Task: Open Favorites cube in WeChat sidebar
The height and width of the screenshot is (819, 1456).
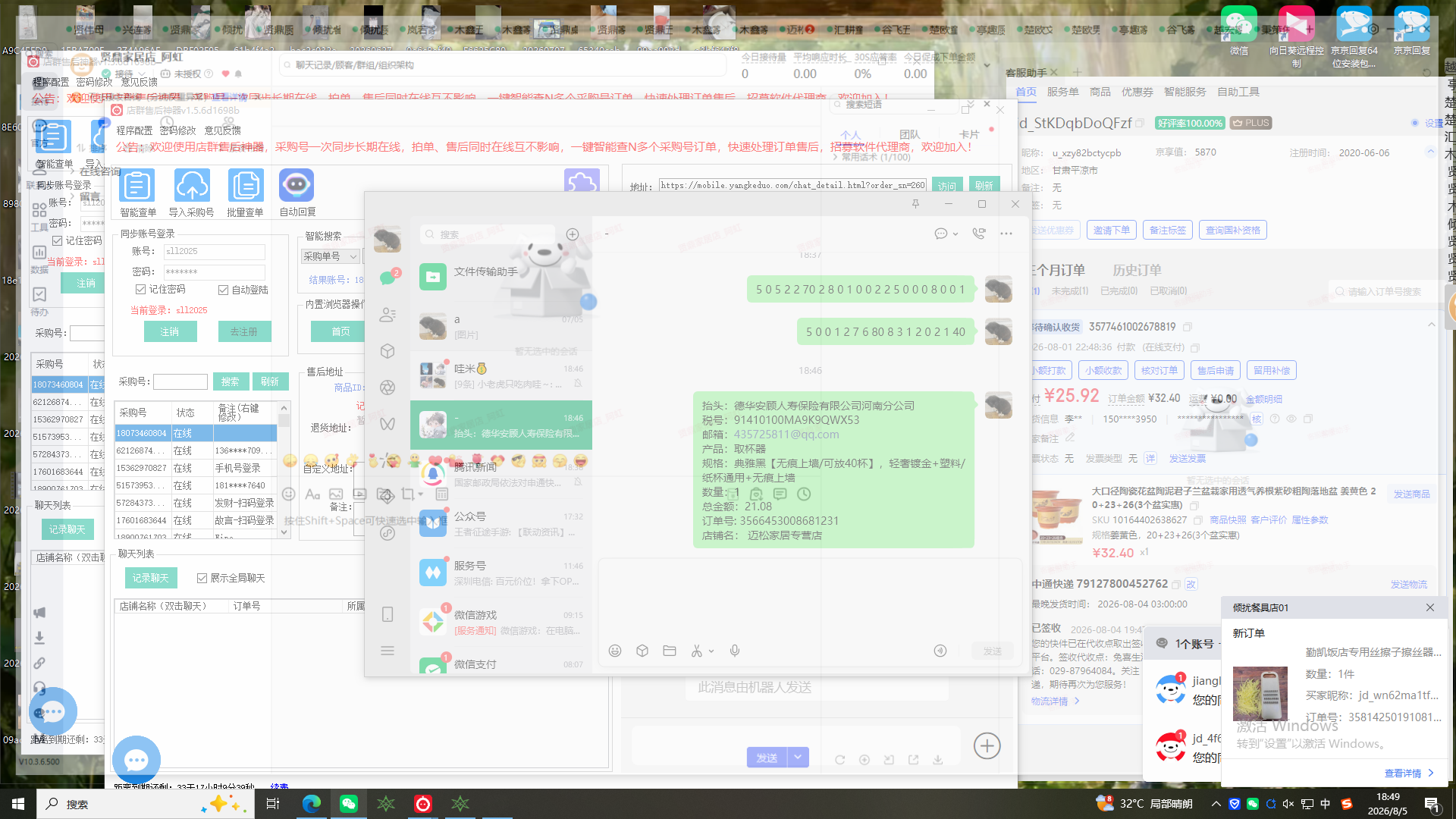Action: pos(388,351)
